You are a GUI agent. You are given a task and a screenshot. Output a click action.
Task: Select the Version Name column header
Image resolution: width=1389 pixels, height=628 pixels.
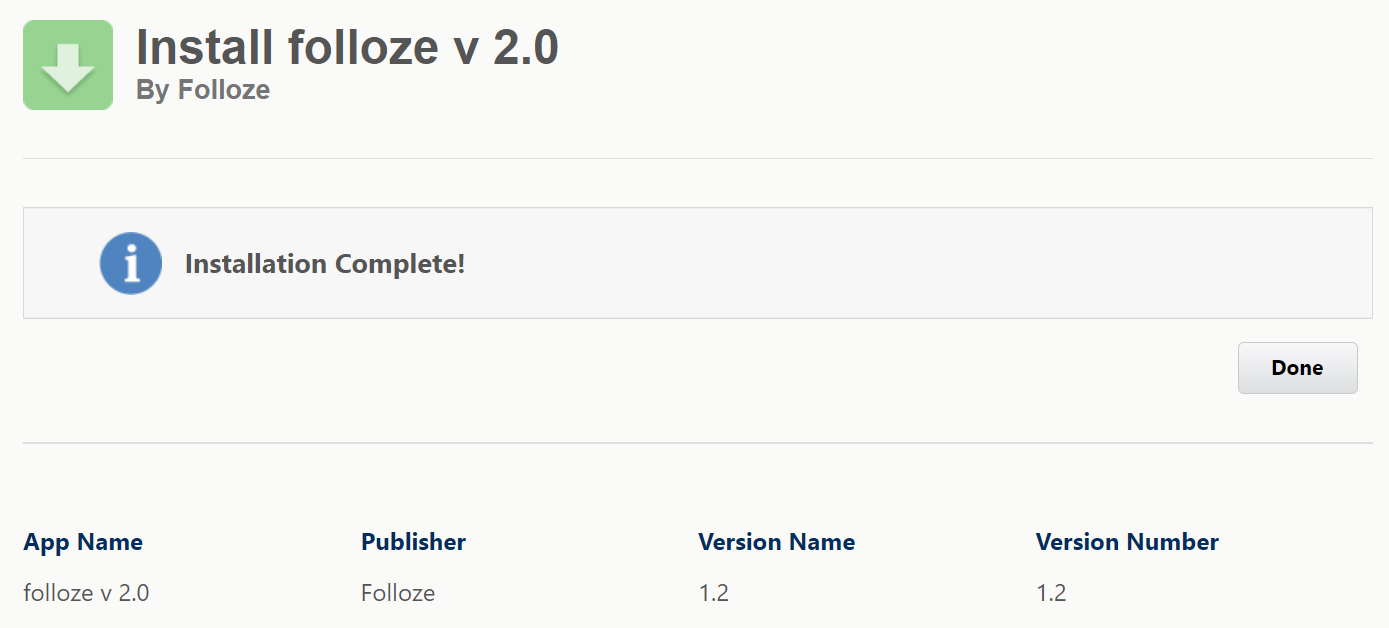click(776, 541)
